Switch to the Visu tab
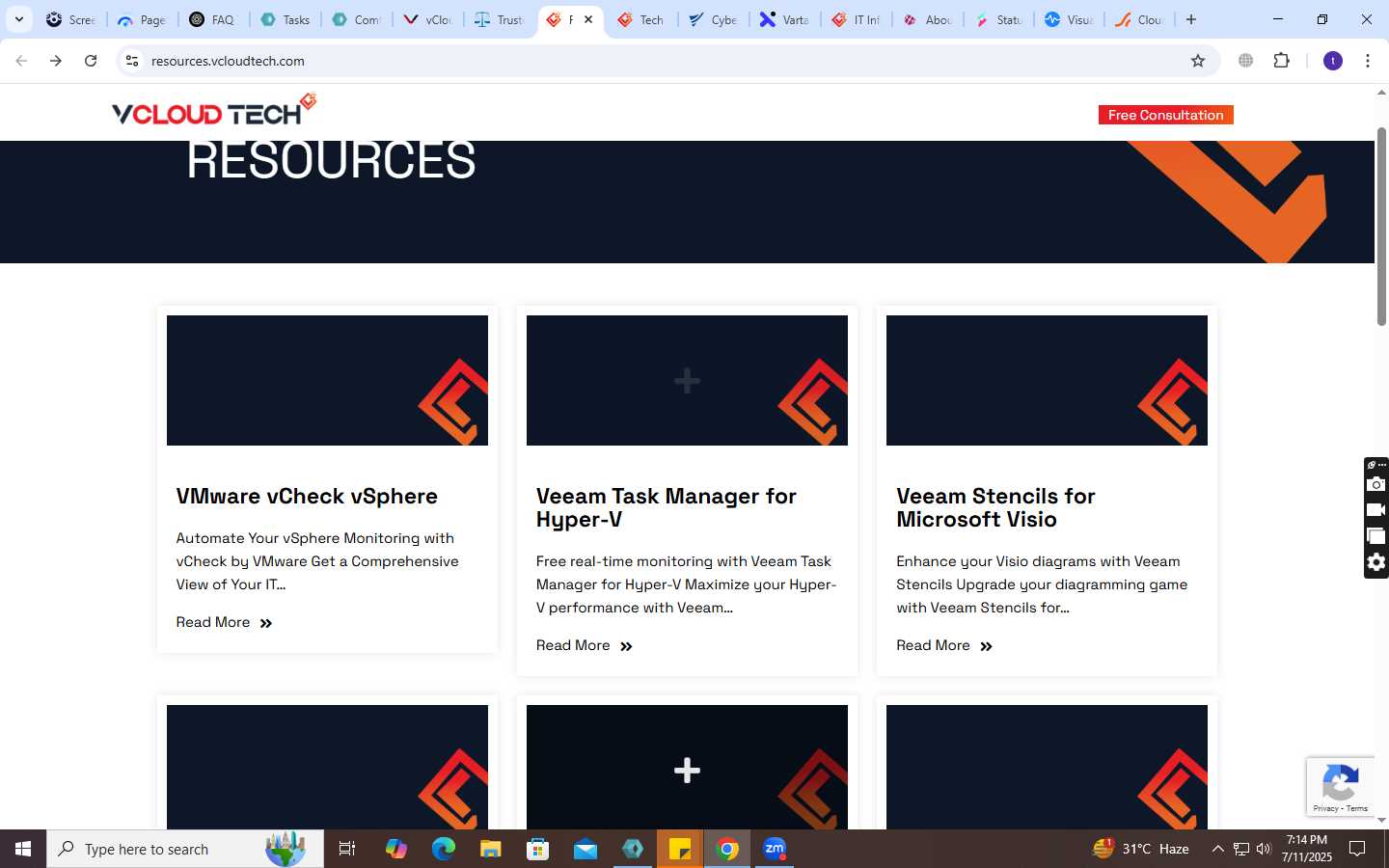The height and width of the screenshot is (868, 1389). 1071,19
